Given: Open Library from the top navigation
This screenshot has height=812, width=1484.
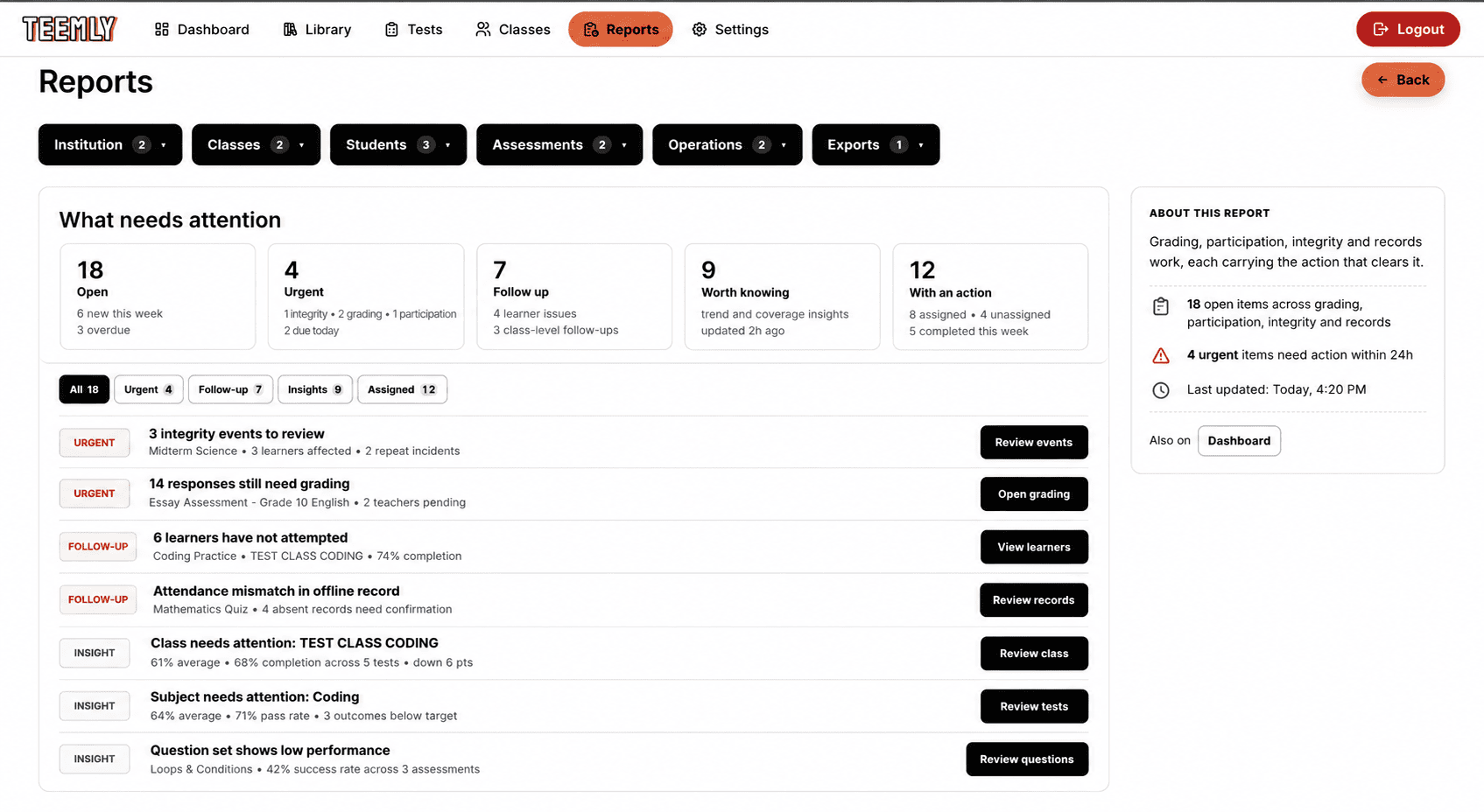Looking at the screenshot, I should (x=317, y=30).
